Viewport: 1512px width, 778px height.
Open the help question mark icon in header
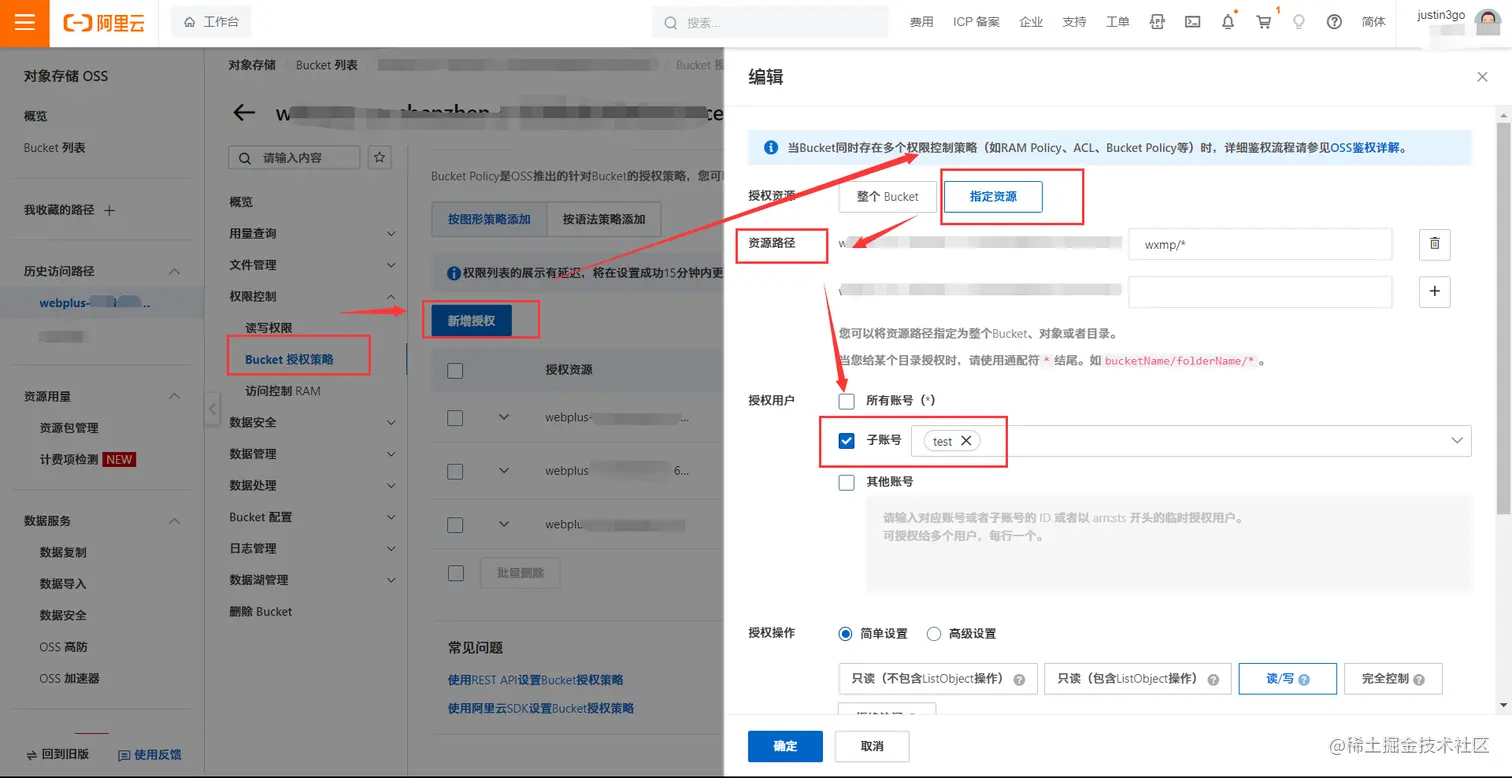[x=1334, y=22]
